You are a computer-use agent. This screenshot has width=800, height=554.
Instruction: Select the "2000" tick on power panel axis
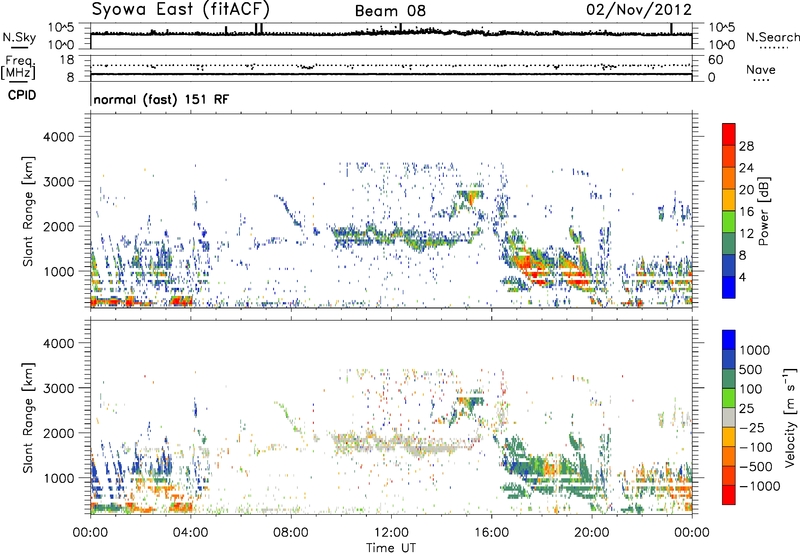(x=58, y=226)
